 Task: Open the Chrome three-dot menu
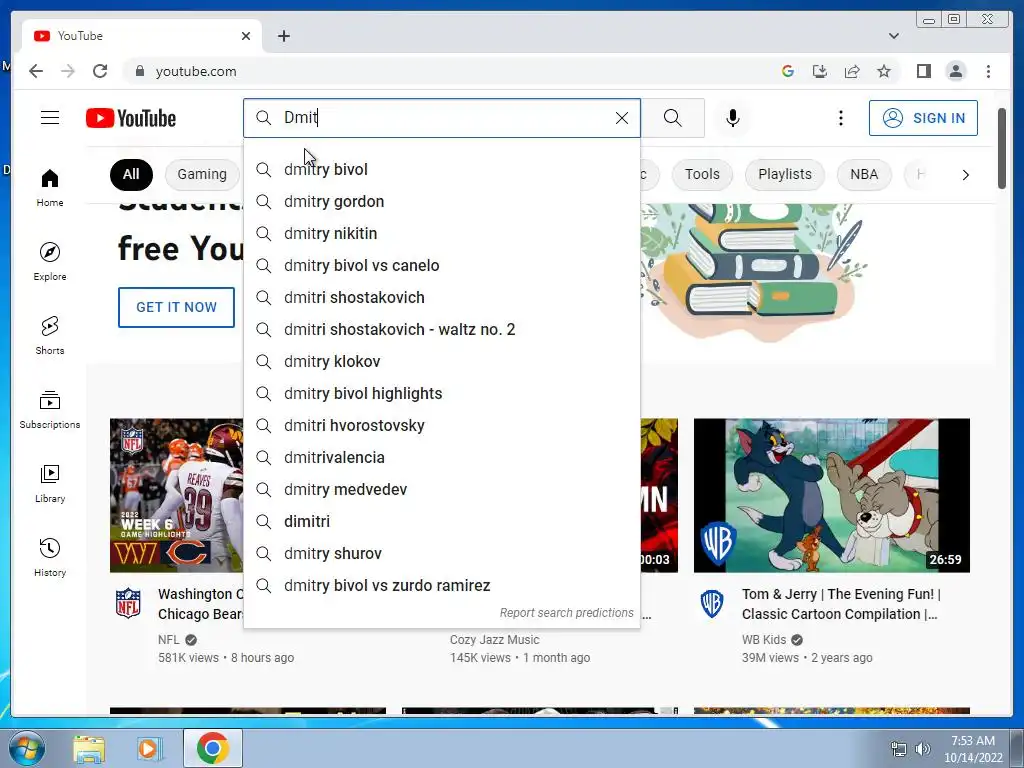tap(988, 71)
